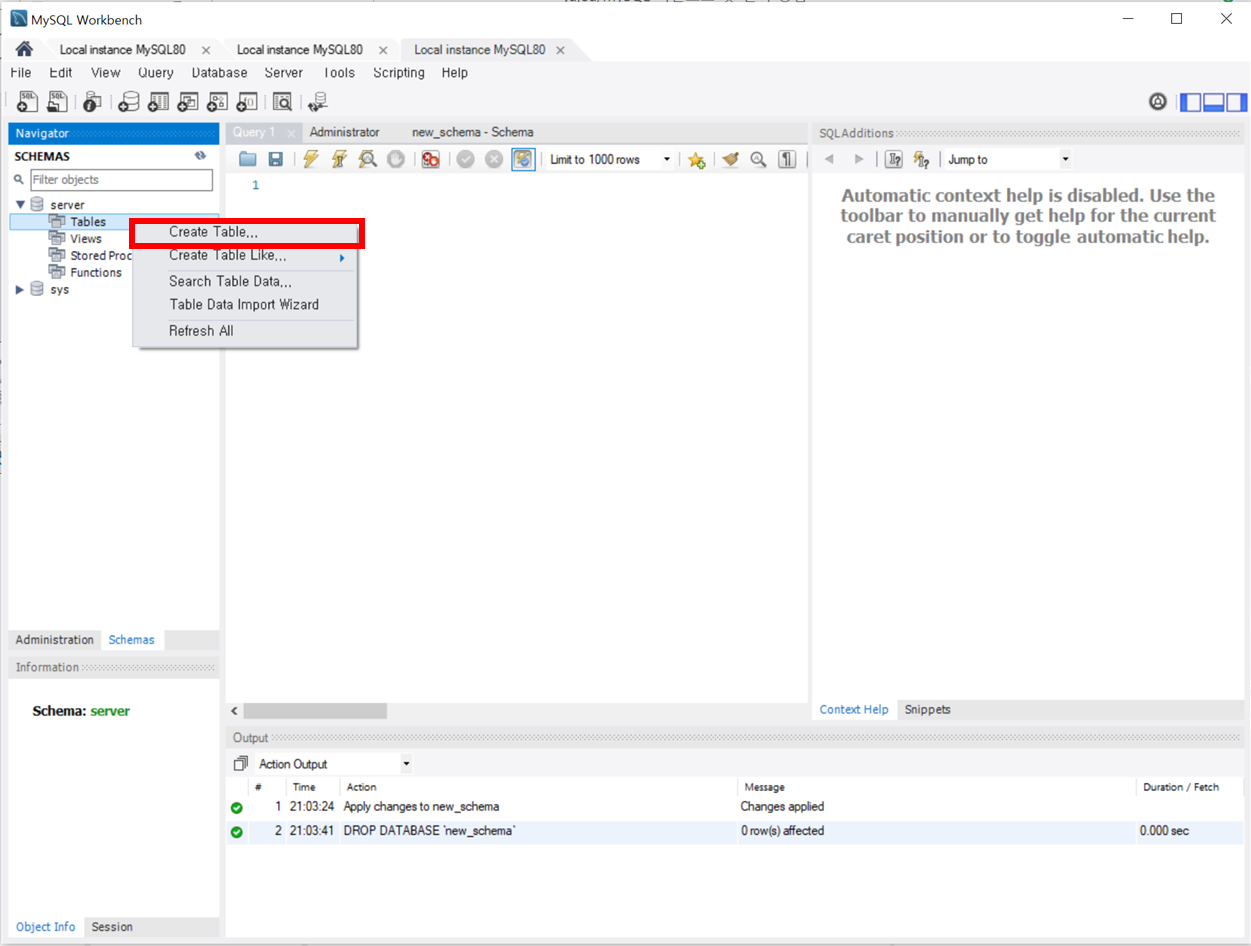
Task: Open the home screen tab icon
Action: tap(25, 49)
